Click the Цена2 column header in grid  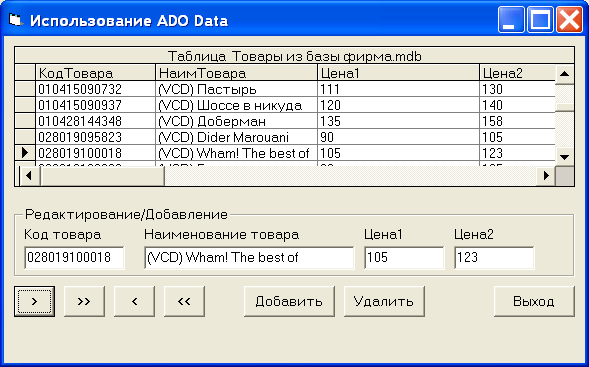(517, 72)
